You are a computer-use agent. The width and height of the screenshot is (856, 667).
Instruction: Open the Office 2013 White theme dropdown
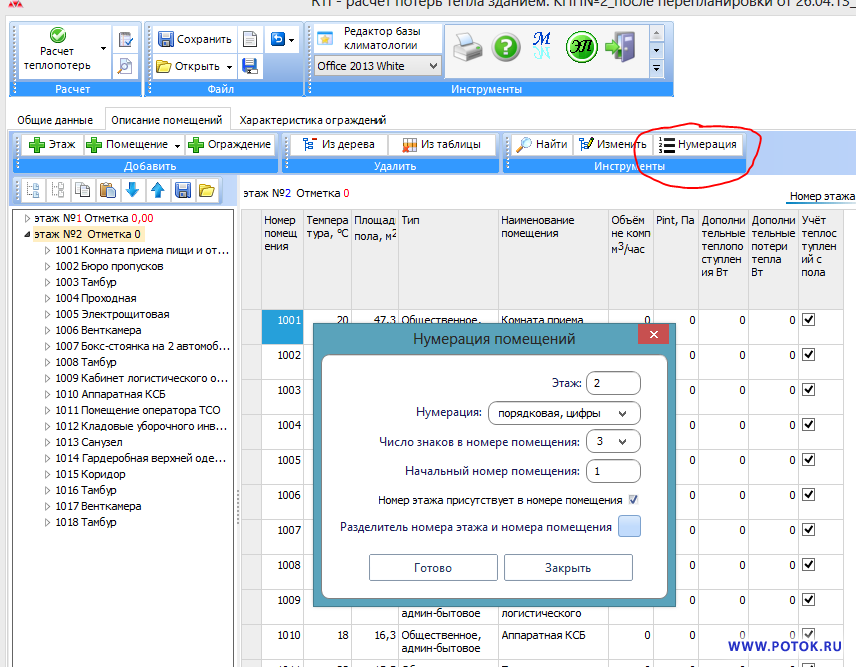(x=378, y=66)
